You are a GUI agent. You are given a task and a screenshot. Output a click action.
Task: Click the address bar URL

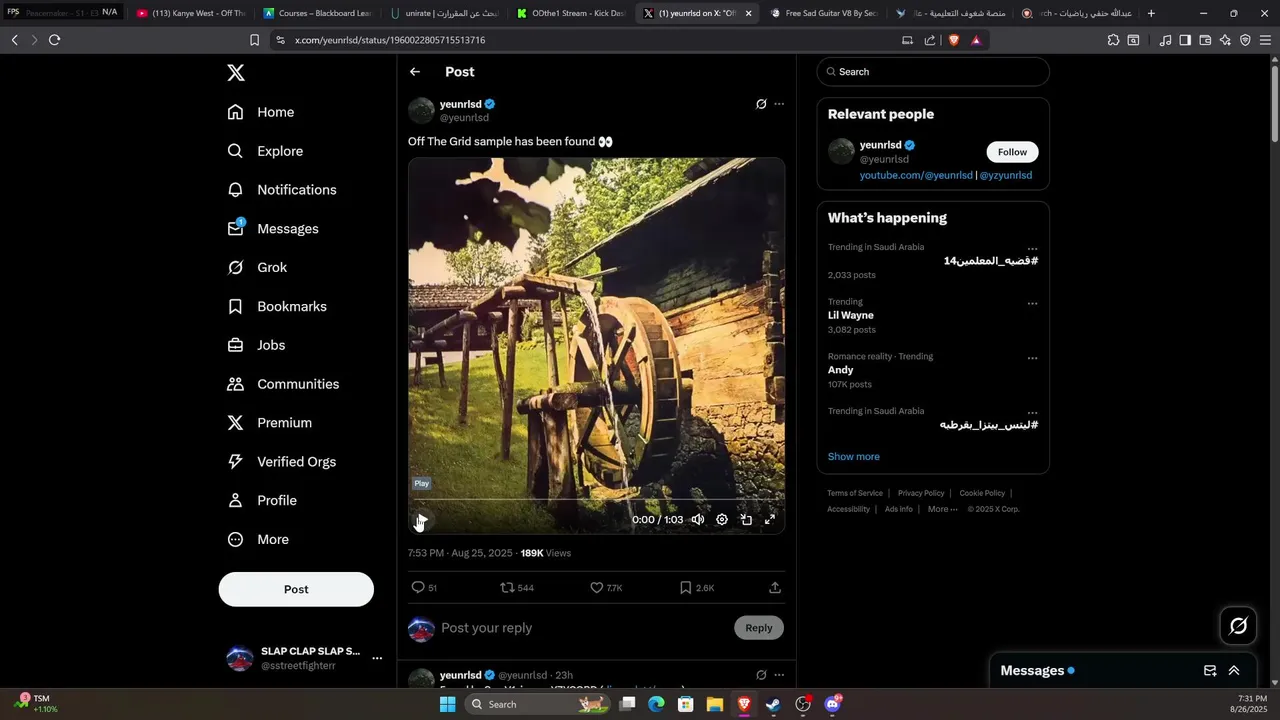pyautogui.click(x=390, y=40)
